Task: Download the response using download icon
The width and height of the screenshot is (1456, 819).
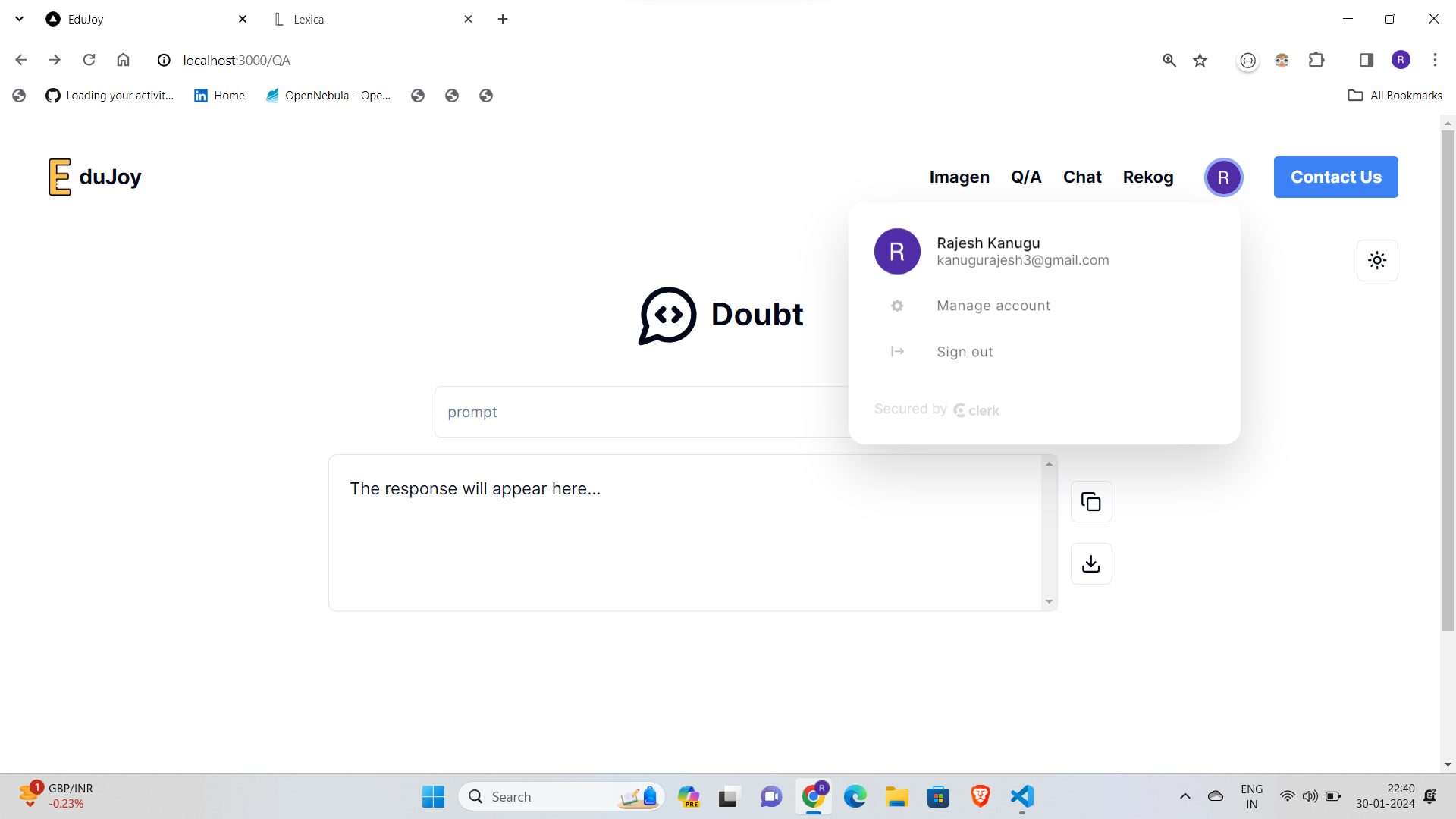Action: coord(1090,563)
